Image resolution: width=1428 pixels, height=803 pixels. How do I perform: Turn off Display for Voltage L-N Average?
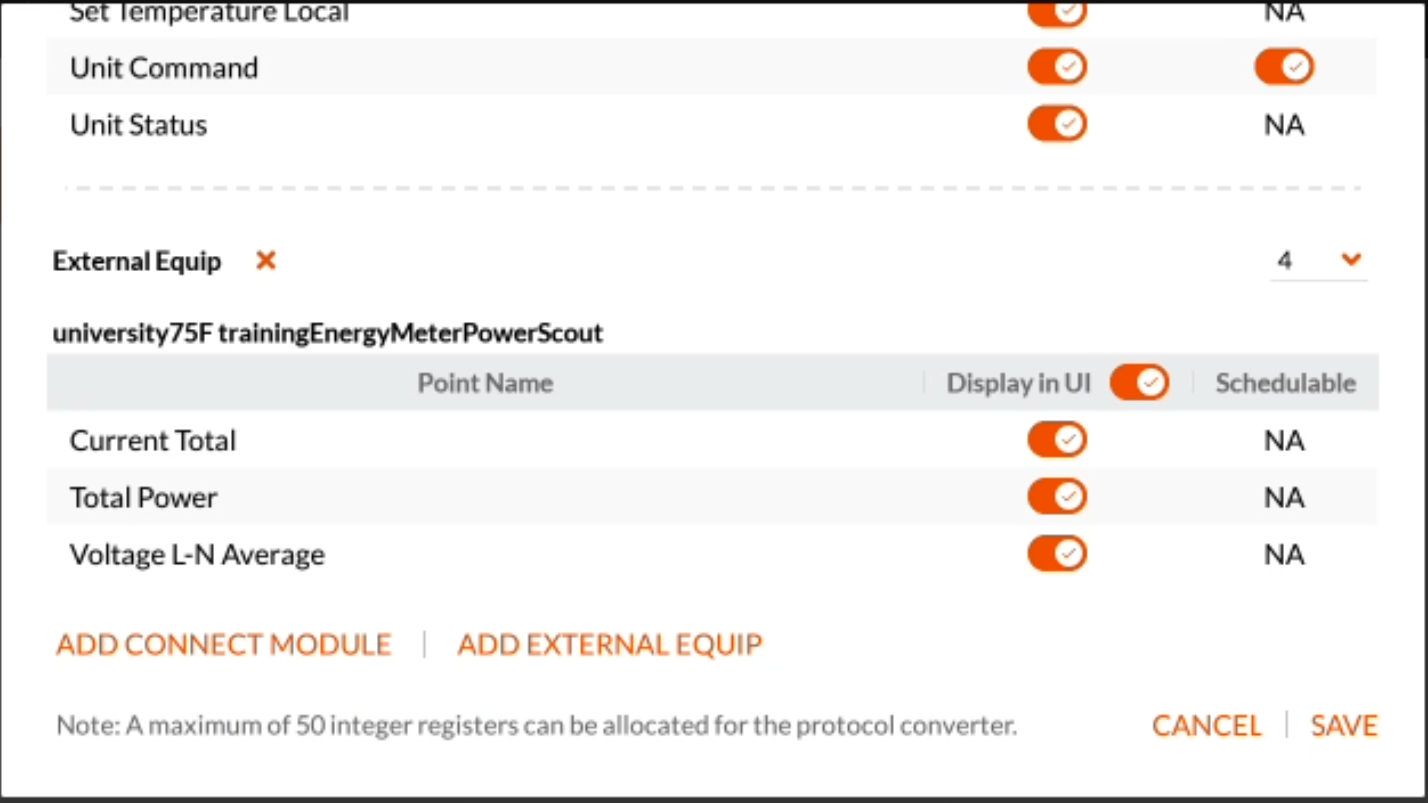[1057, 554]
